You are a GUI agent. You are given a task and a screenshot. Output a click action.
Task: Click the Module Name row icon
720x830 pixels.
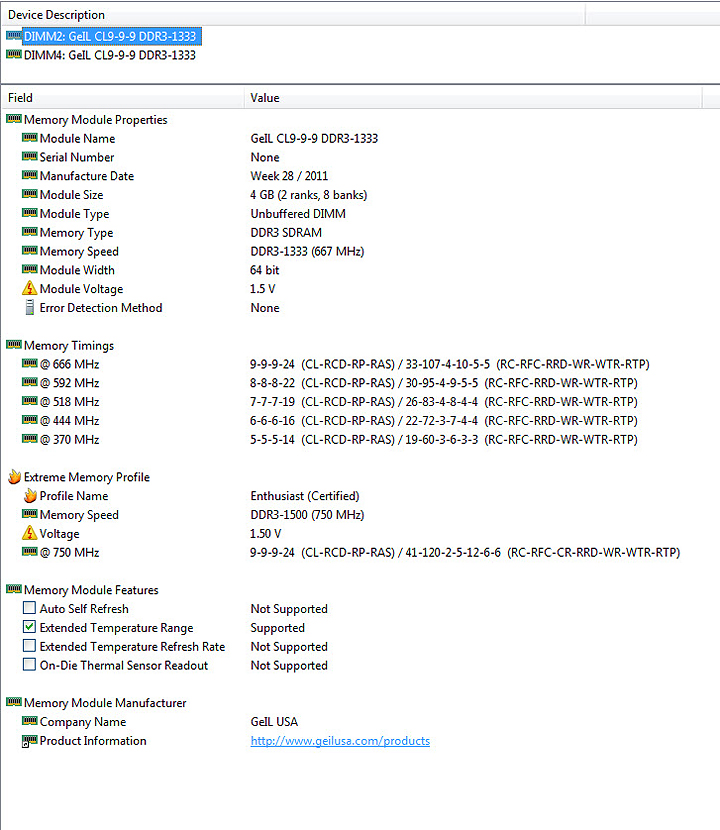(x=30, y=138)
